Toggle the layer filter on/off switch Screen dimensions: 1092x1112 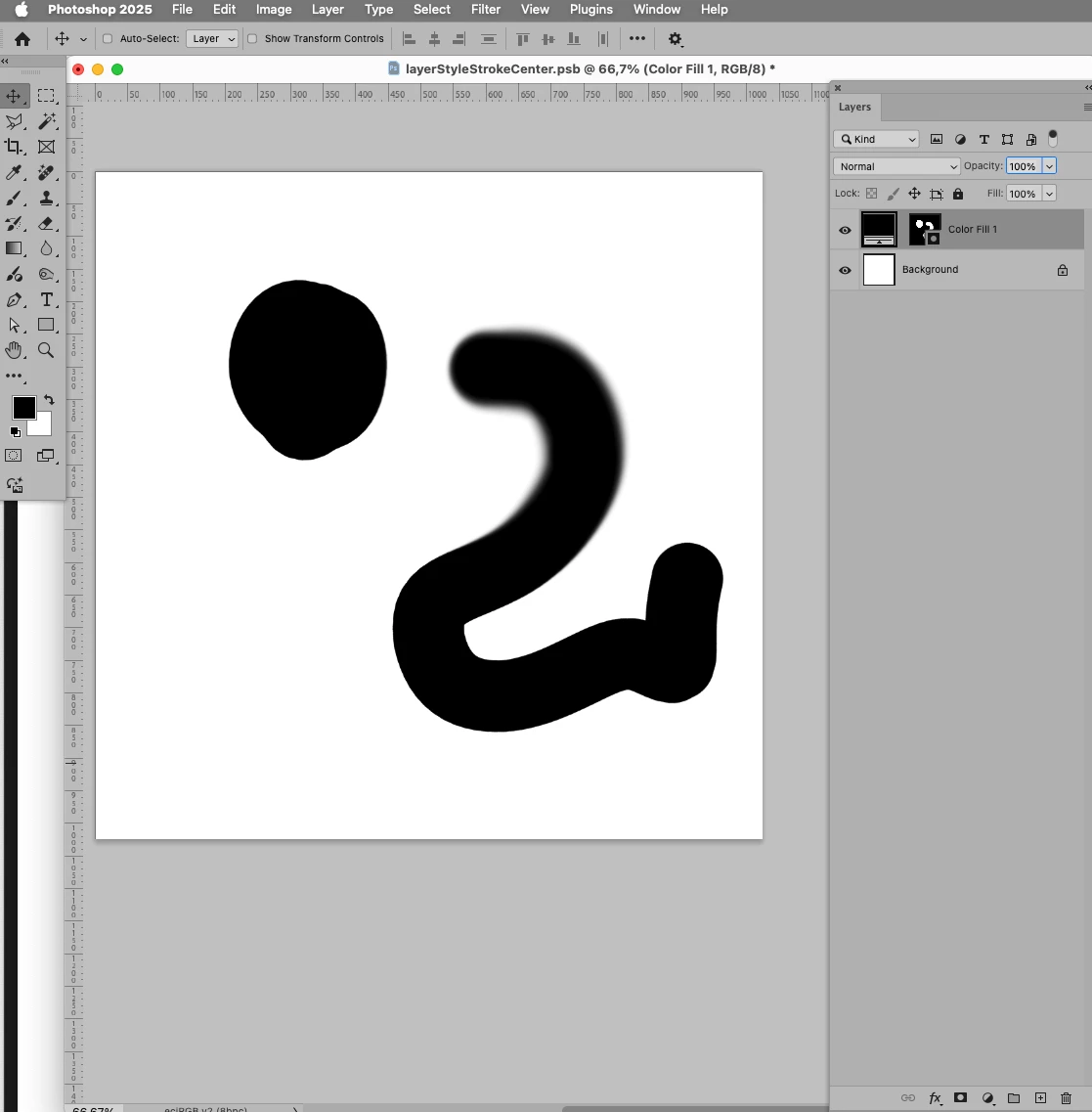(x=1053, y=138)
